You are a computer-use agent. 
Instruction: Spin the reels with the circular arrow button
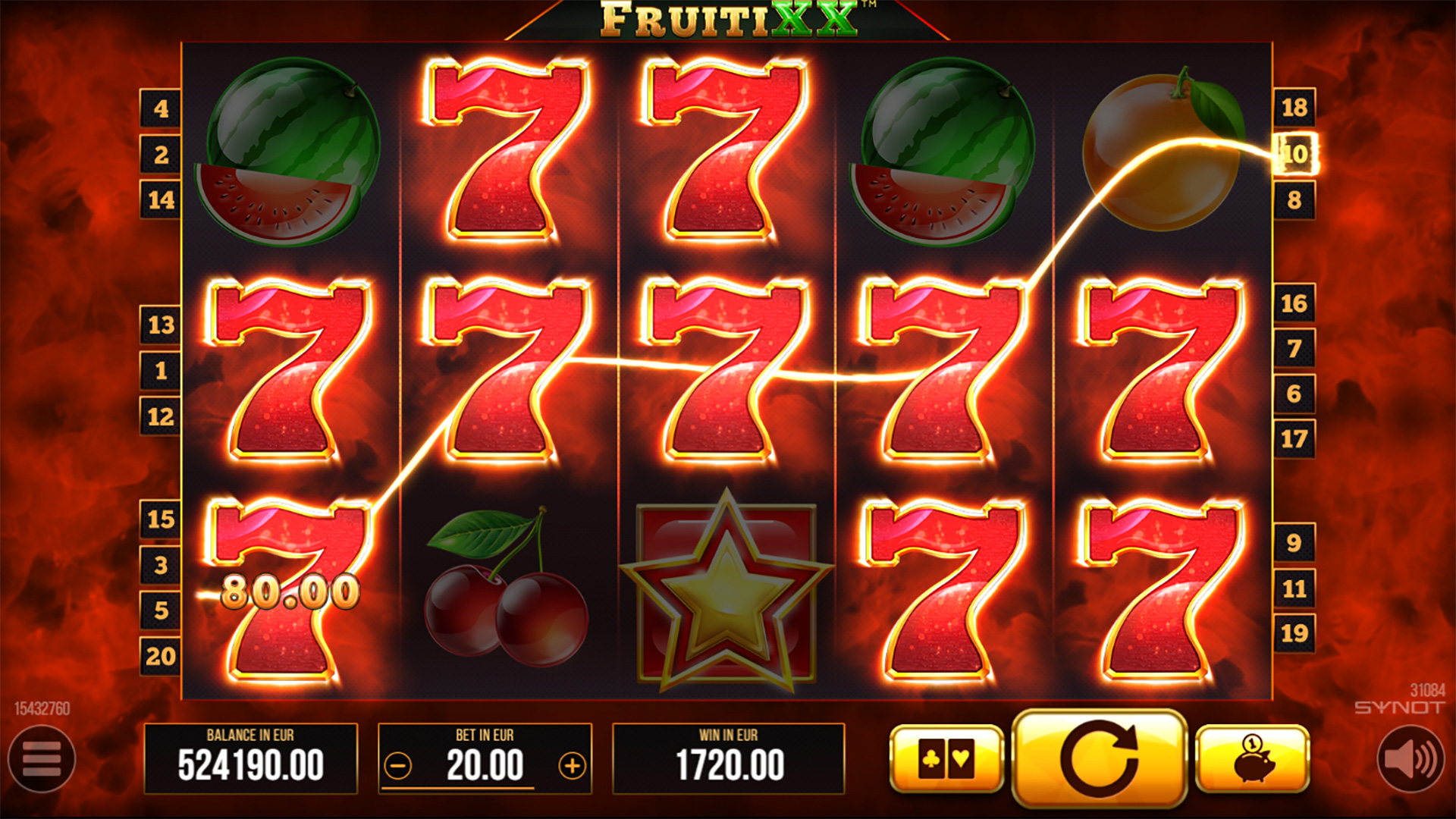pos(1099,759)
